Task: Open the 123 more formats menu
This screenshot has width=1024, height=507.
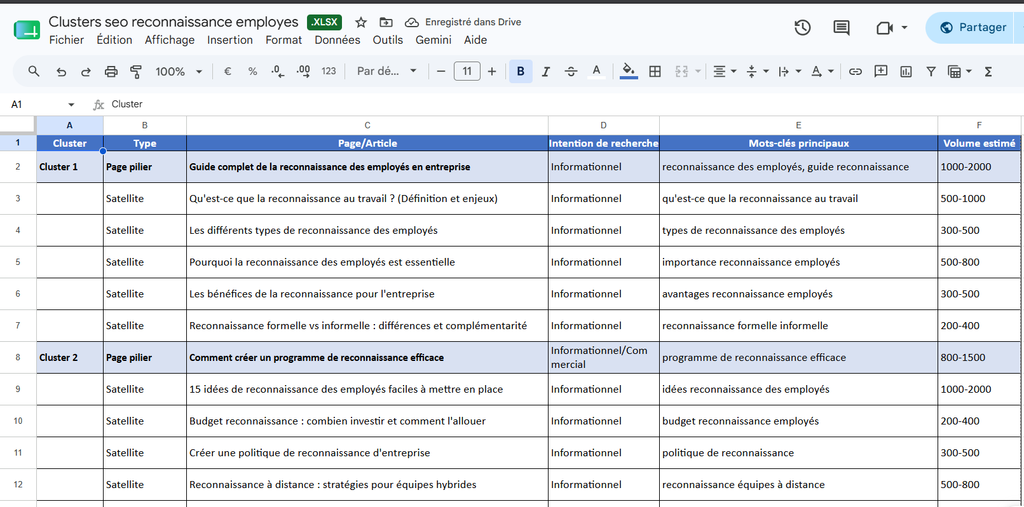Action: pos(329,71)
